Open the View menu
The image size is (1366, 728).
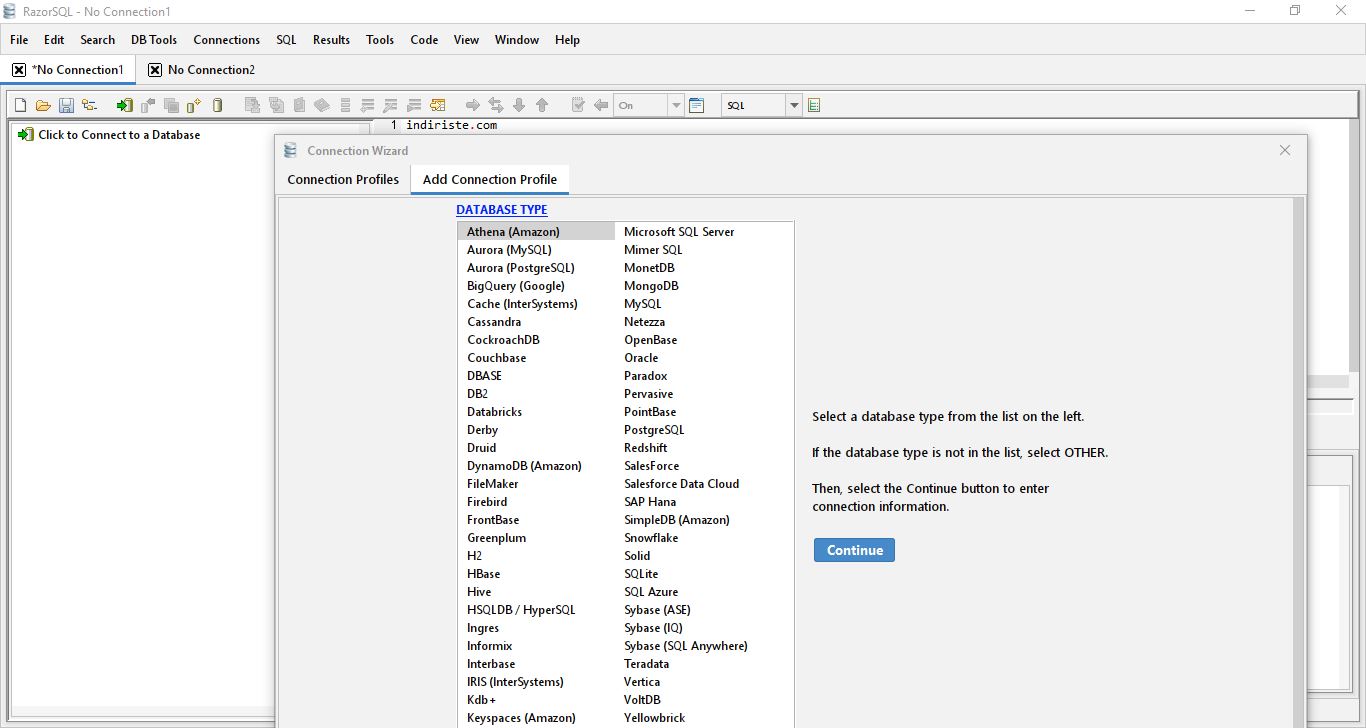pyautogui.click(x=466, y=40)
